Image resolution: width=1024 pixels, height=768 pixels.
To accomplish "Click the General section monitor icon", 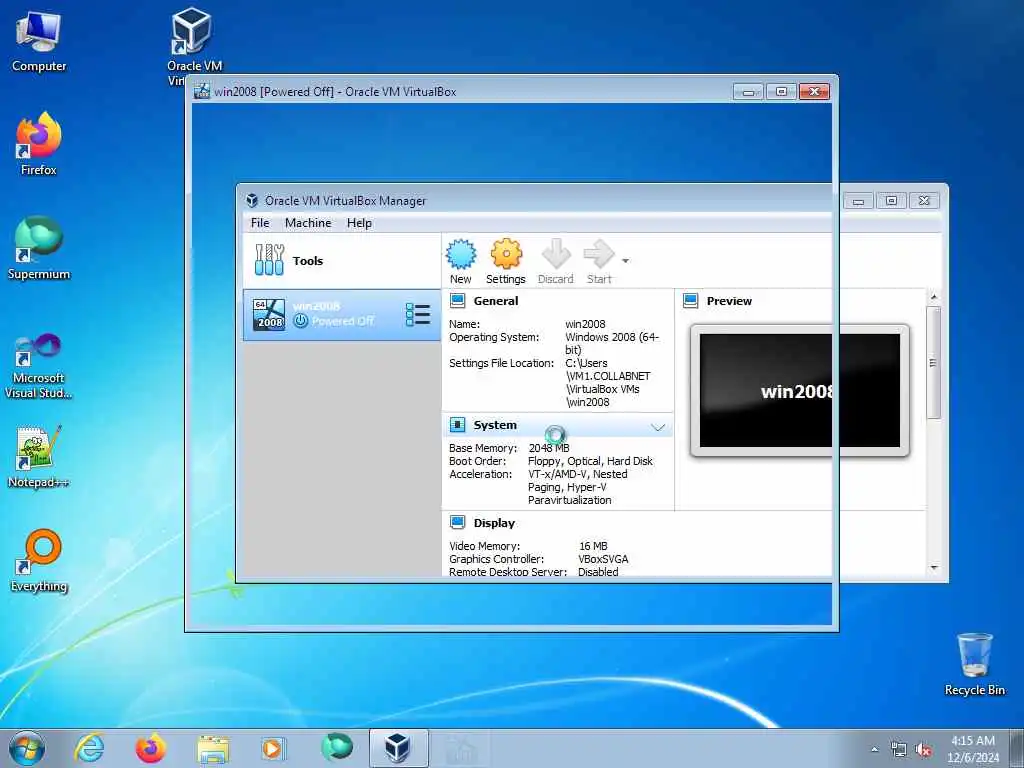I will pos(458,300).
